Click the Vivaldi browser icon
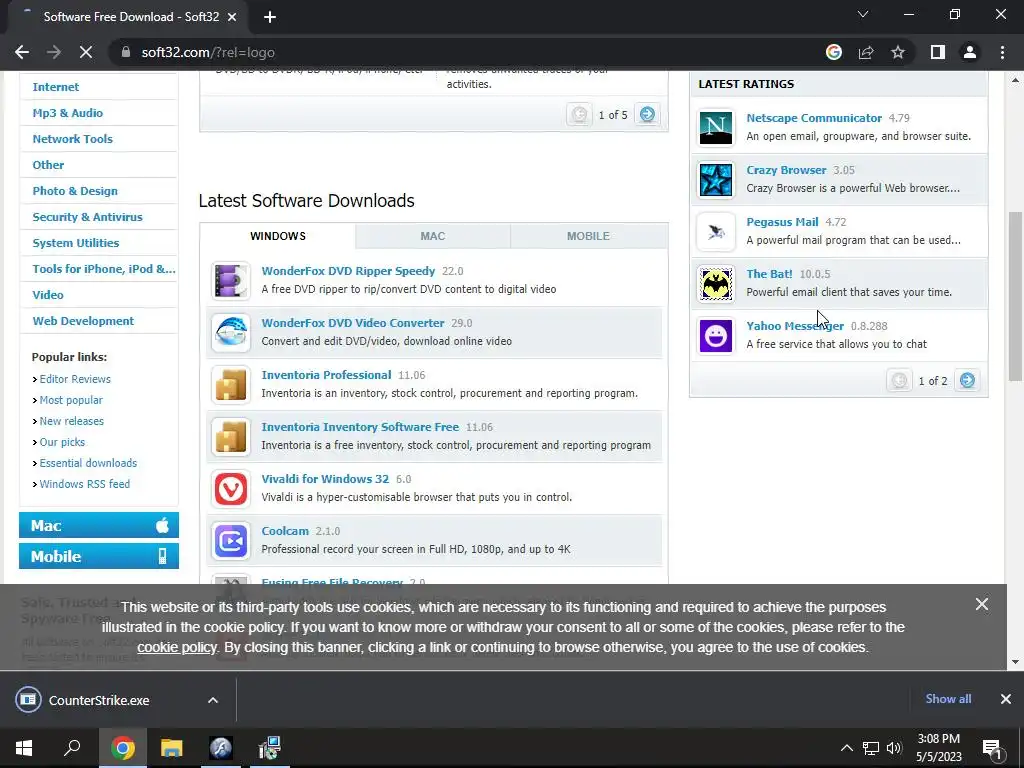The image size is (1024, 768). pos(231,488)
